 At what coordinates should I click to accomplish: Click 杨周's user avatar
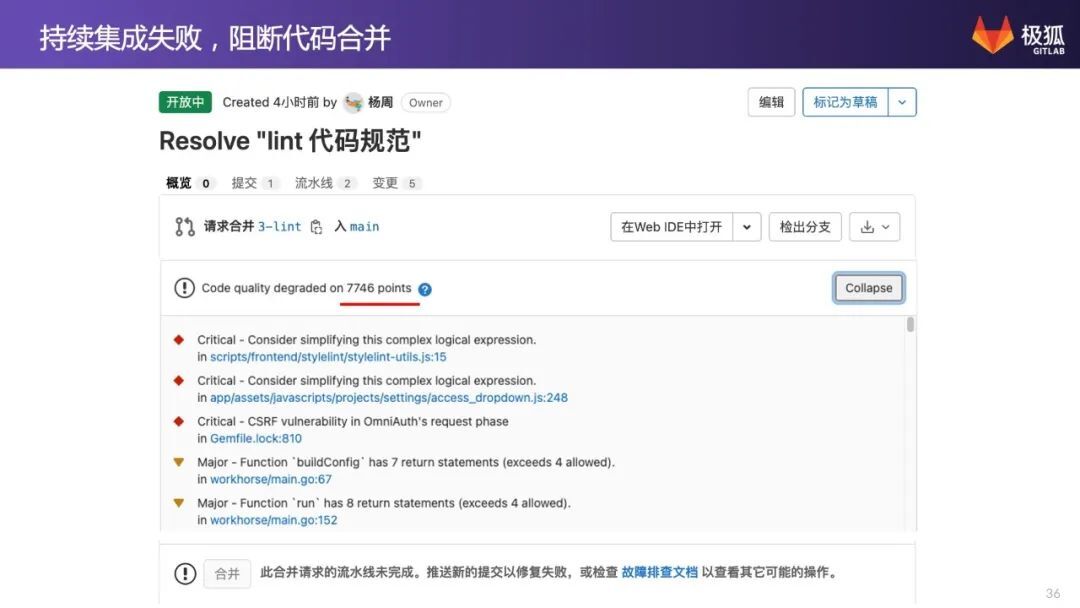353,103
